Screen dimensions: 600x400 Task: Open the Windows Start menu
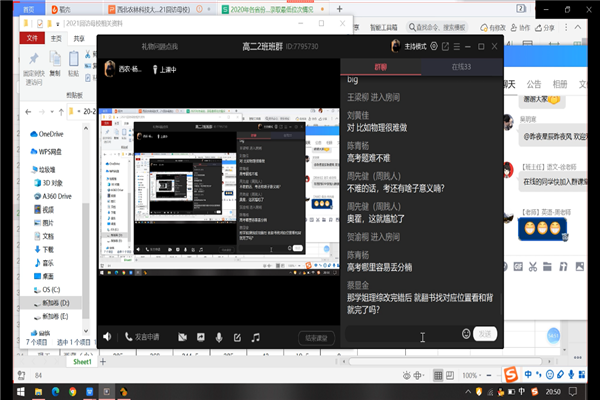coord(21,392)
